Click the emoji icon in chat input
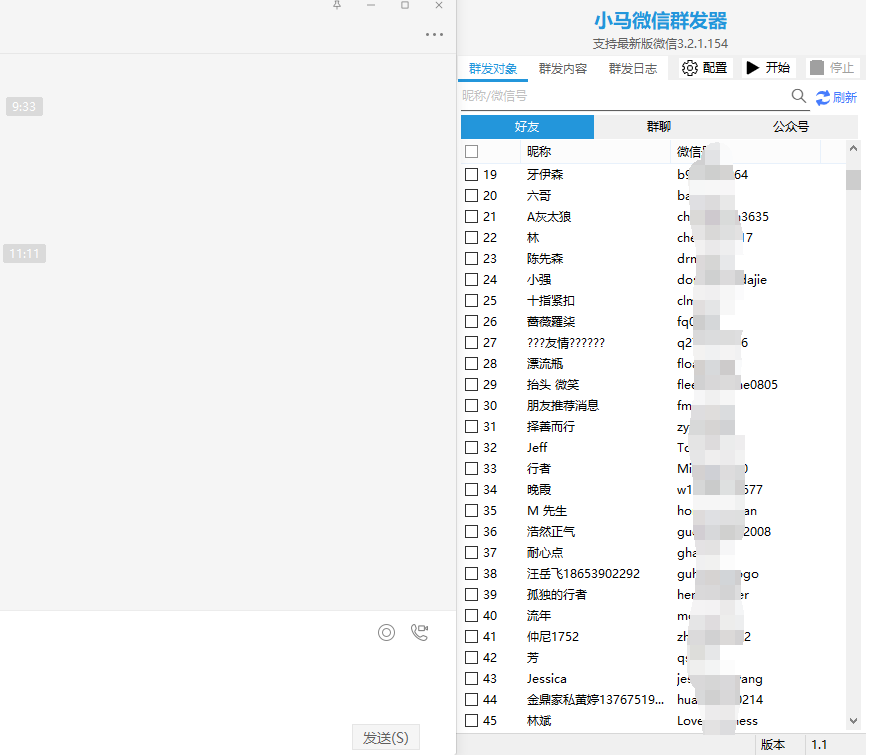 (386, 633)
